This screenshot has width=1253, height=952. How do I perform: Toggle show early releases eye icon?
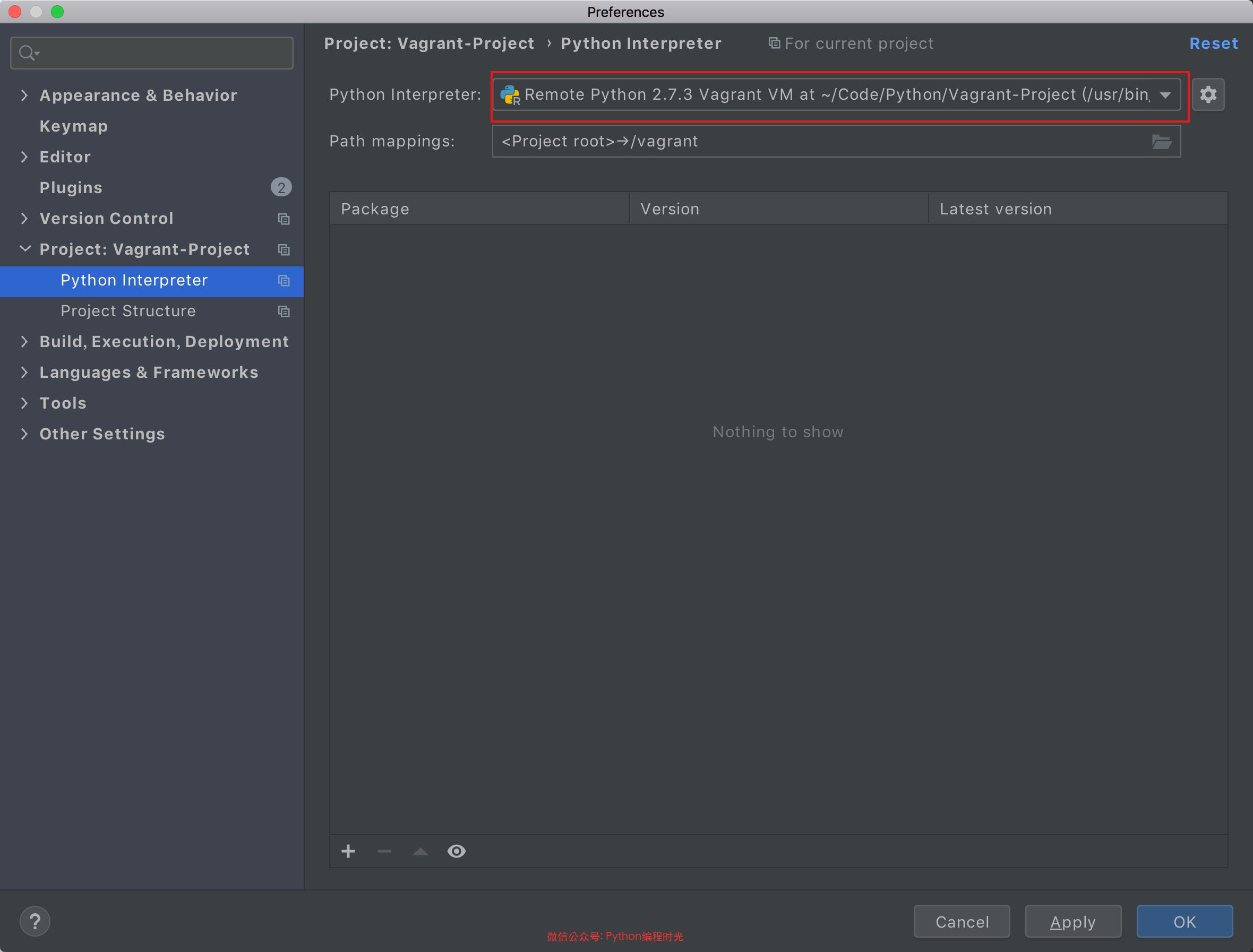457,851
